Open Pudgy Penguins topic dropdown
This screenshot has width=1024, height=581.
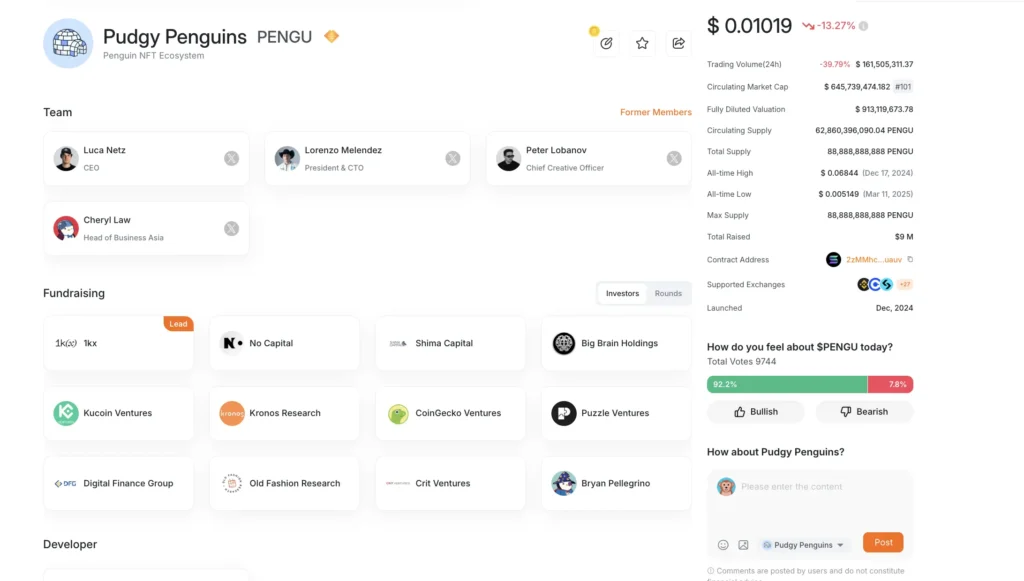[803, 545]
